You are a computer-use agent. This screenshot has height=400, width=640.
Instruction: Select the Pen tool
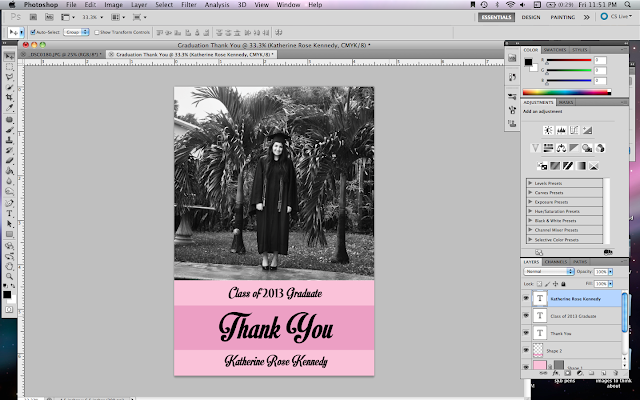coord(9,203)
